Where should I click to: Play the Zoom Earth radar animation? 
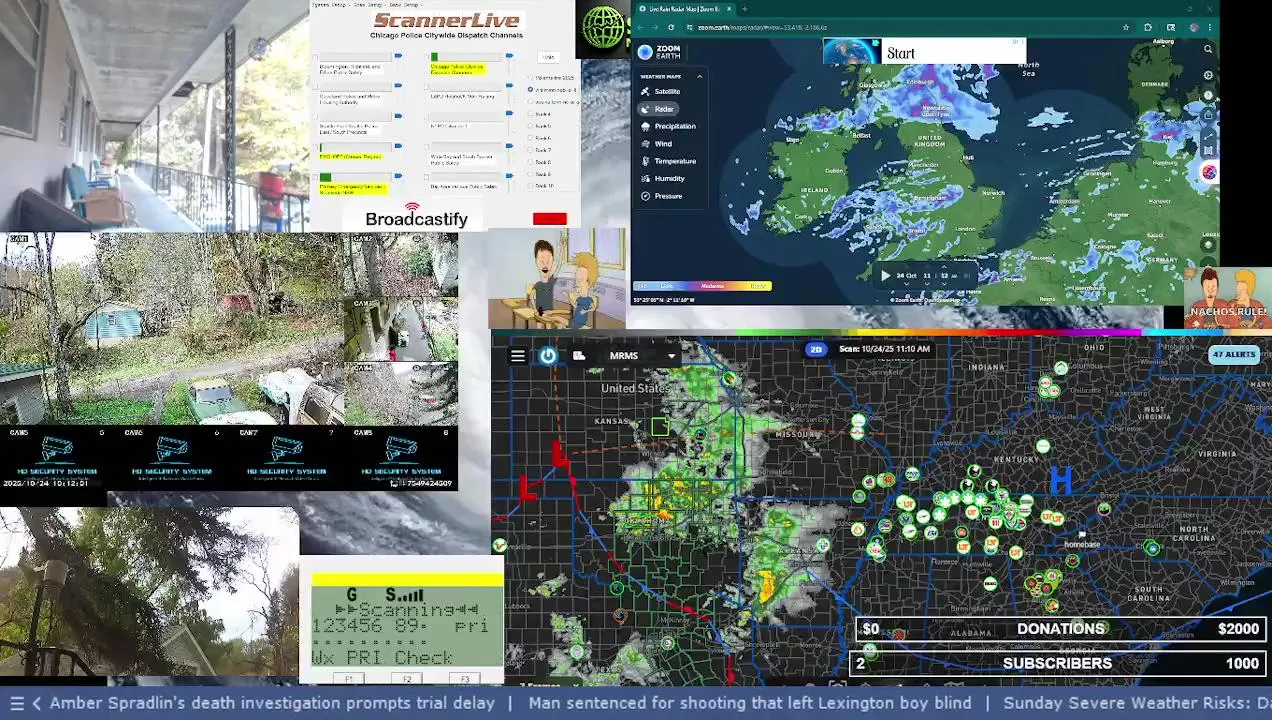(885, 275)
